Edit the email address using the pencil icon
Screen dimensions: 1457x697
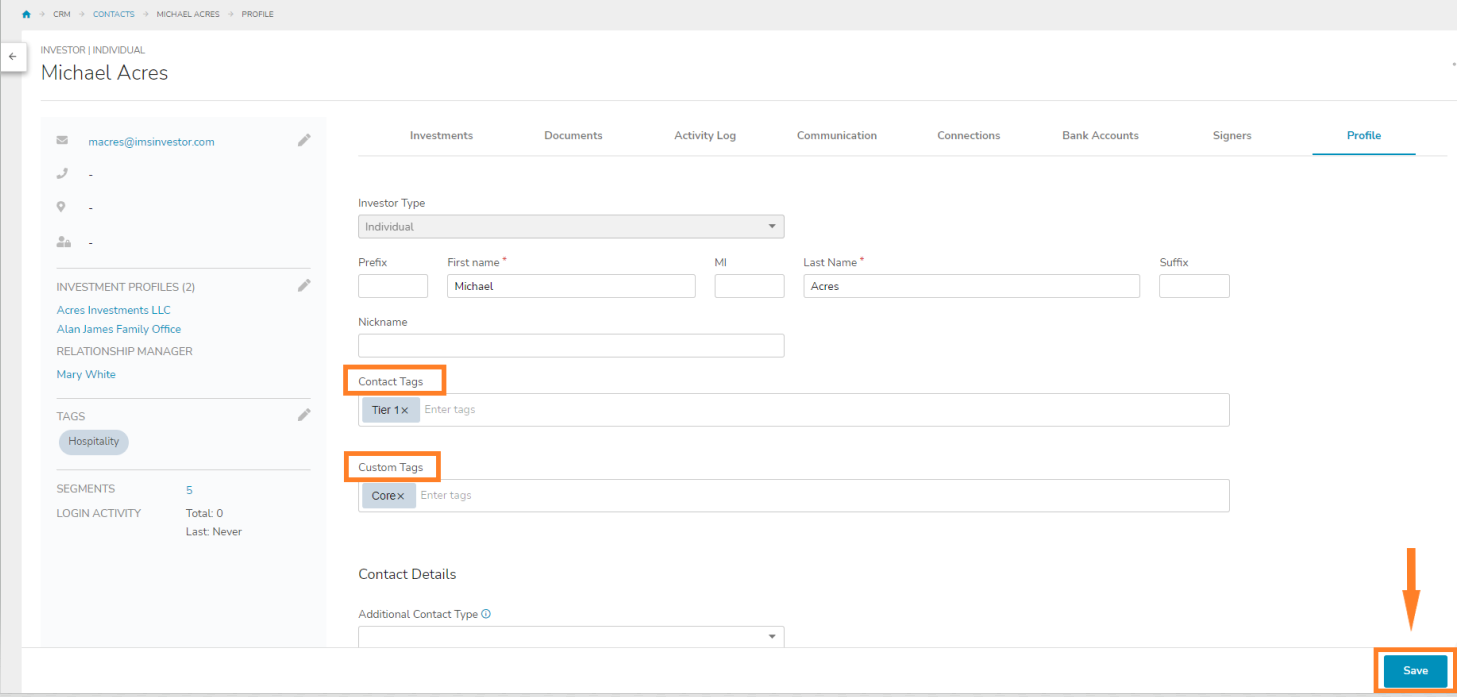pos(304,140)
